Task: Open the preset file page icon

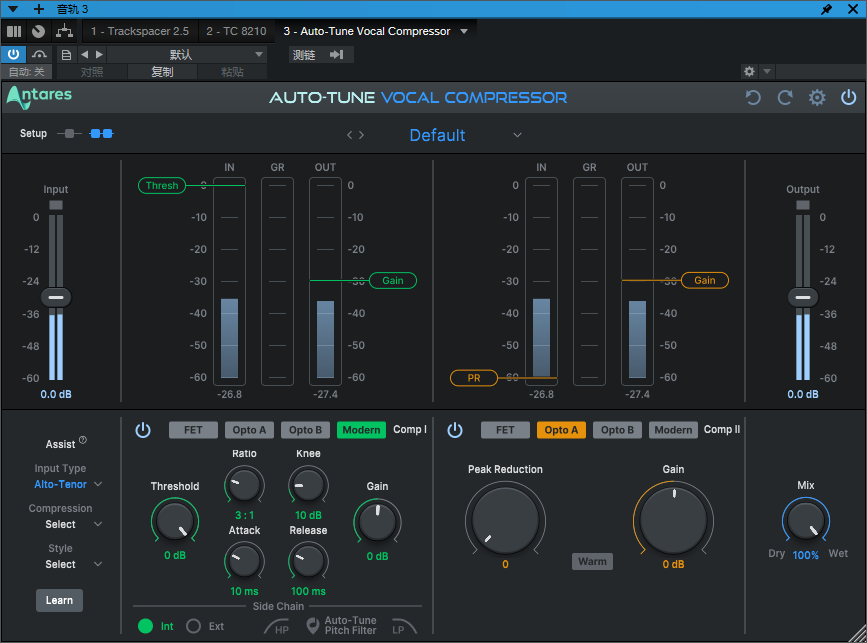Action: 66,55
